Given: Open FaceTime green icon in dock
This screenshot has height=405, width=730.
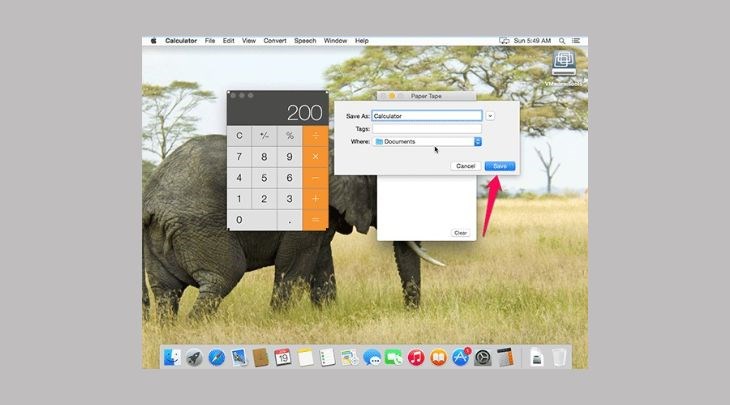Looking at the screenshot, I should [394, 358].
